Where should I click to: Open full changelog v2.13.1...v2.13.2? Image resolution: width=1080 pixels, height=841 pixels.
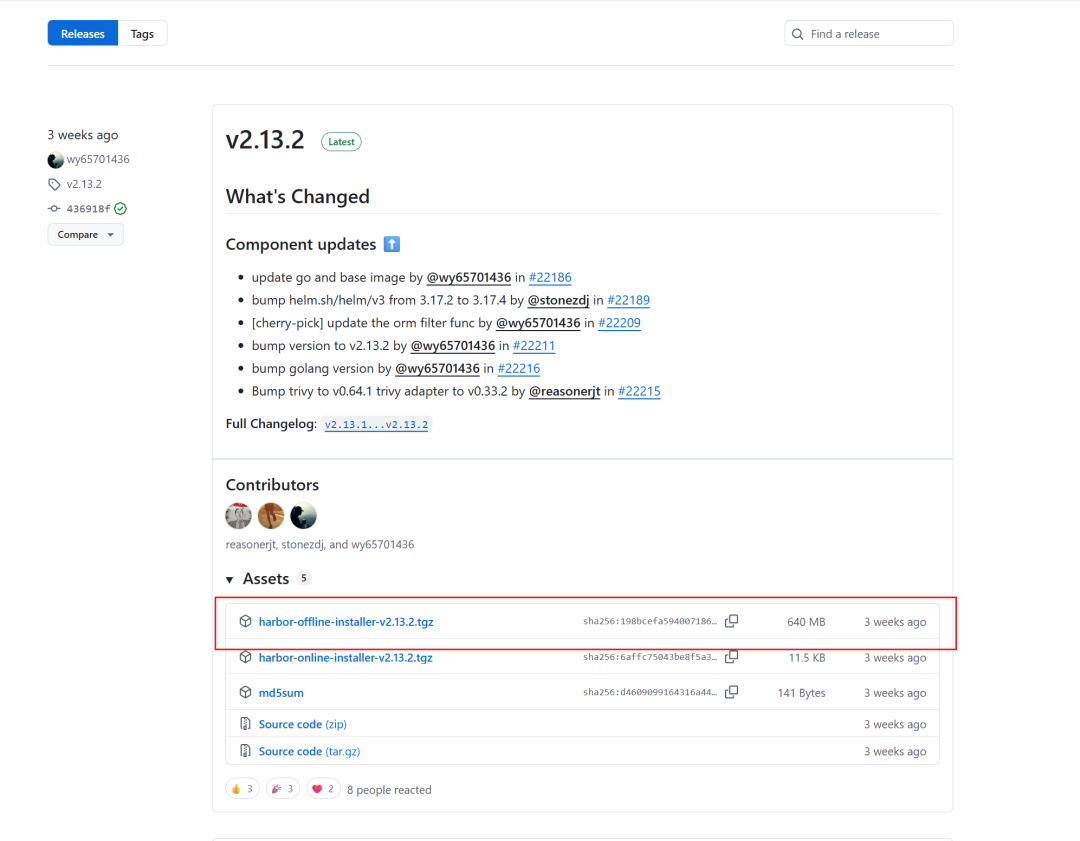tap(376, 424)
